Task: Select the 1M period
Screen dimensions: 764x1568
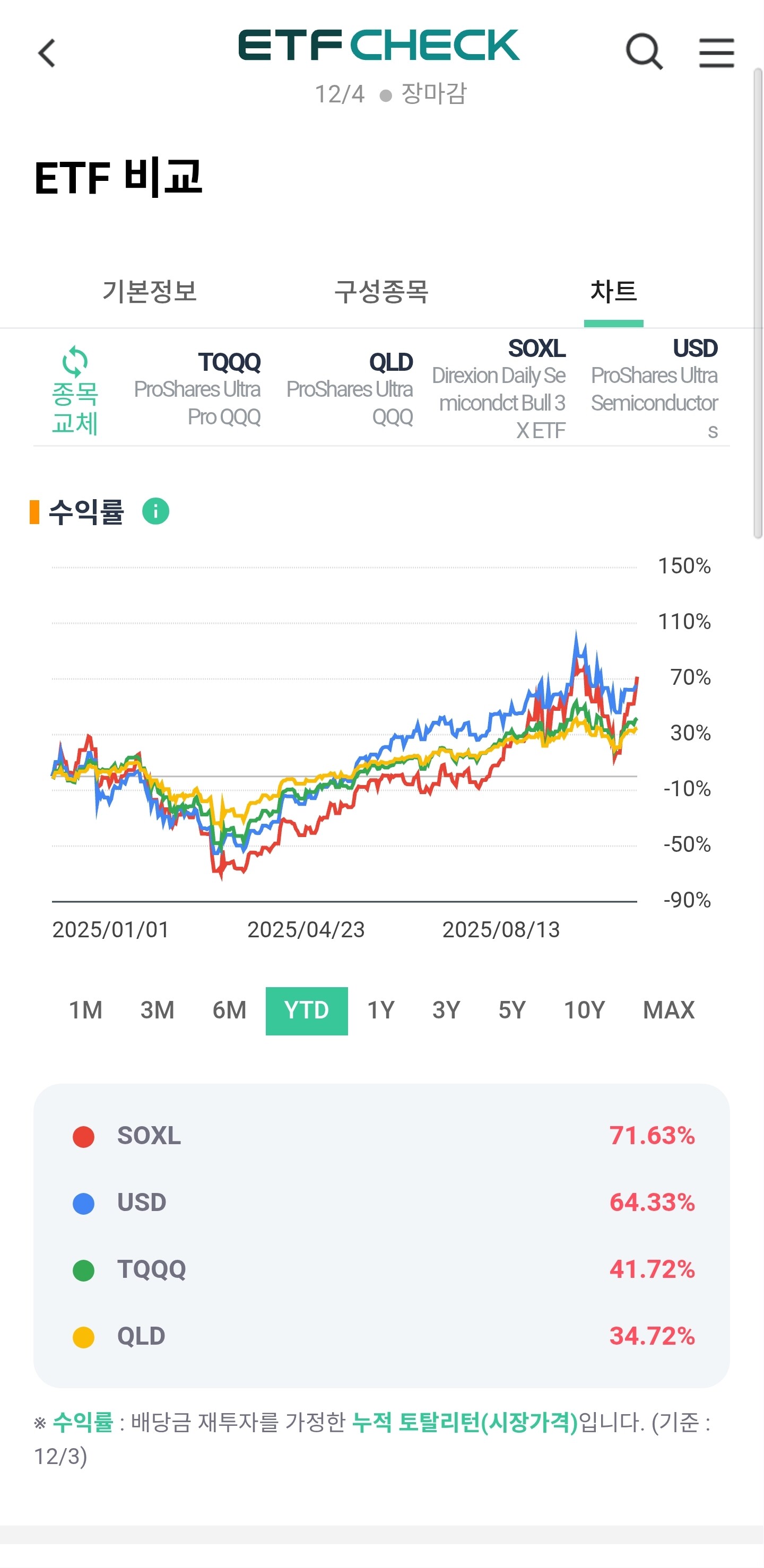Action: [x=85, y=1011]
